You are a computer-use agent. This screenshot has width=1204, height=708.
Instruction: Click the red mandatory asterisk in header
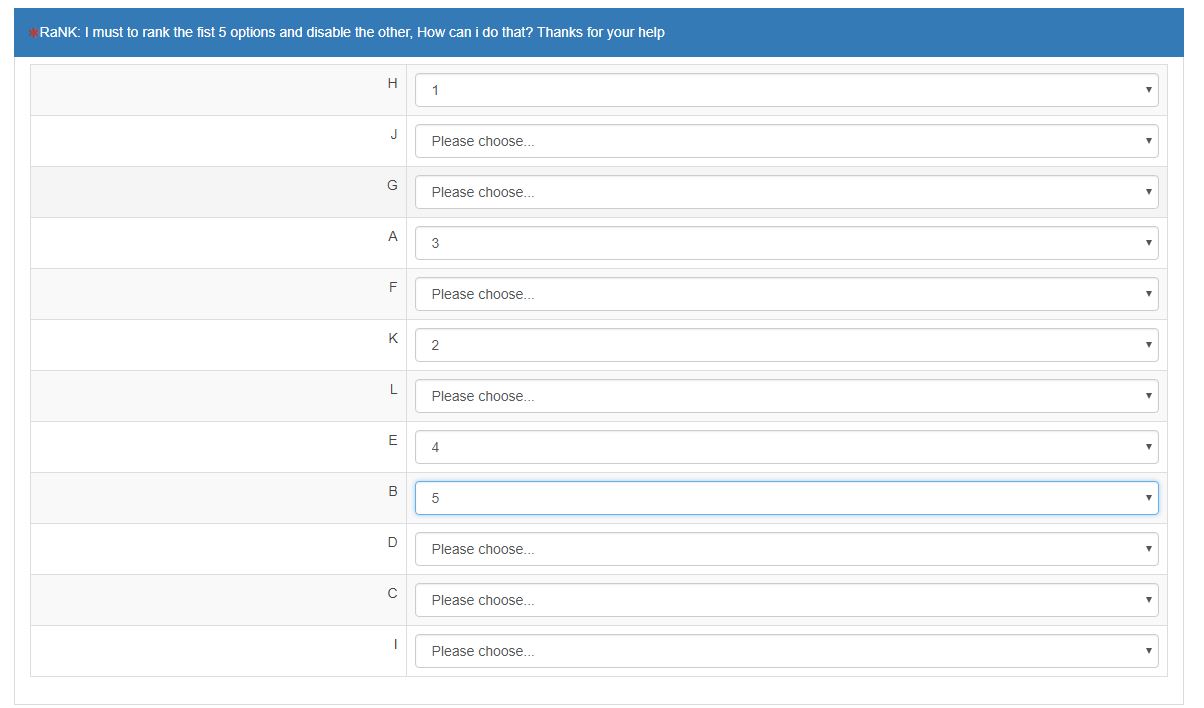[33, 34]
